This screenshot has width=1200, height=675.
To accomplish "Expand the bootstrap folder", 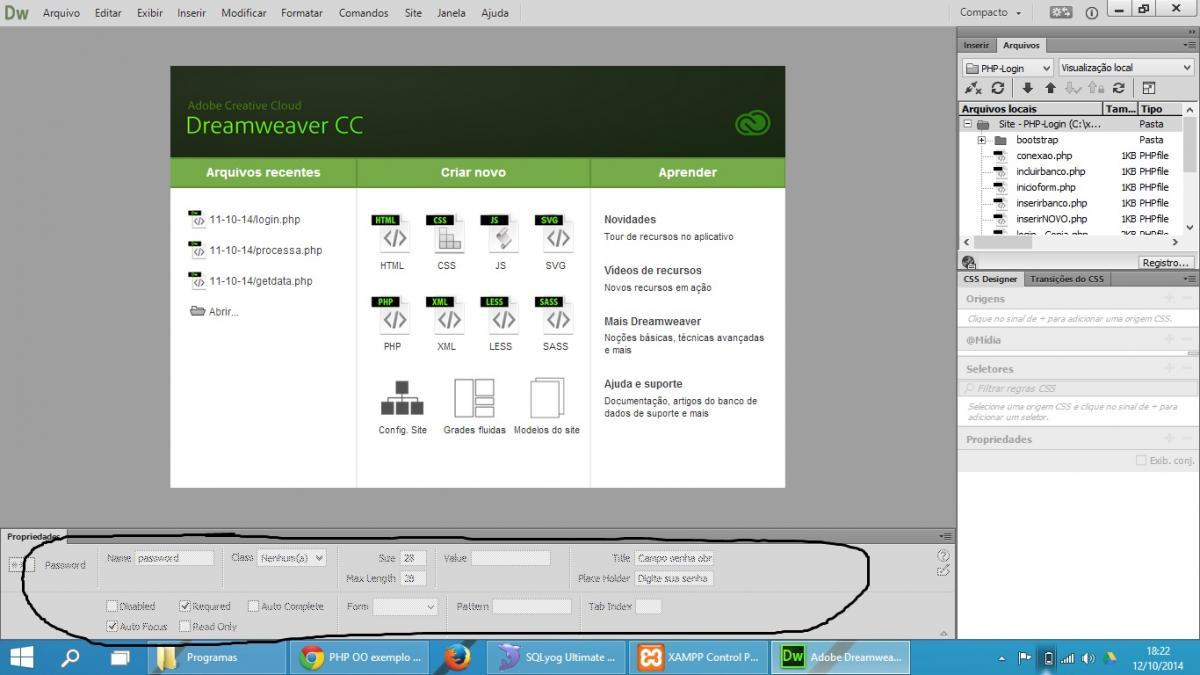I will point(982,140).
